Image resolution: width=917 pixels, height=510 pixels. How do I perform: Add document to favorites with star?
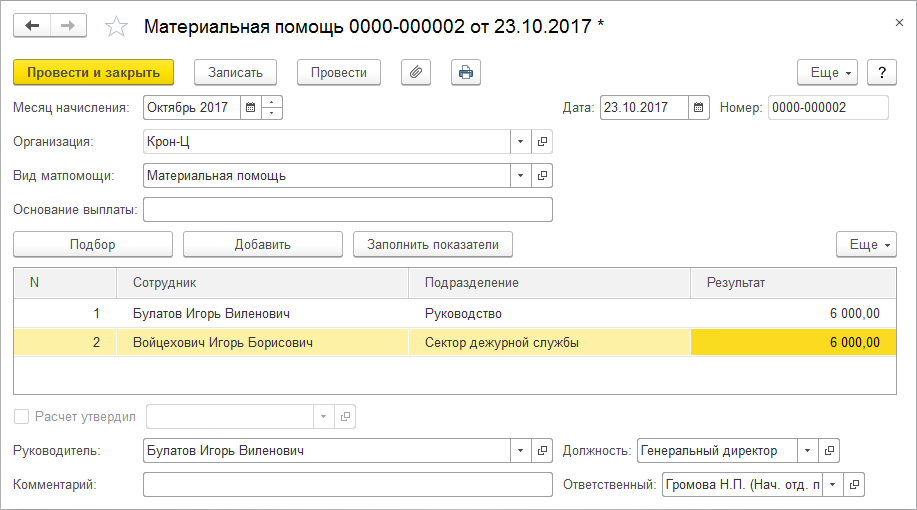click(x=116, y=27)
